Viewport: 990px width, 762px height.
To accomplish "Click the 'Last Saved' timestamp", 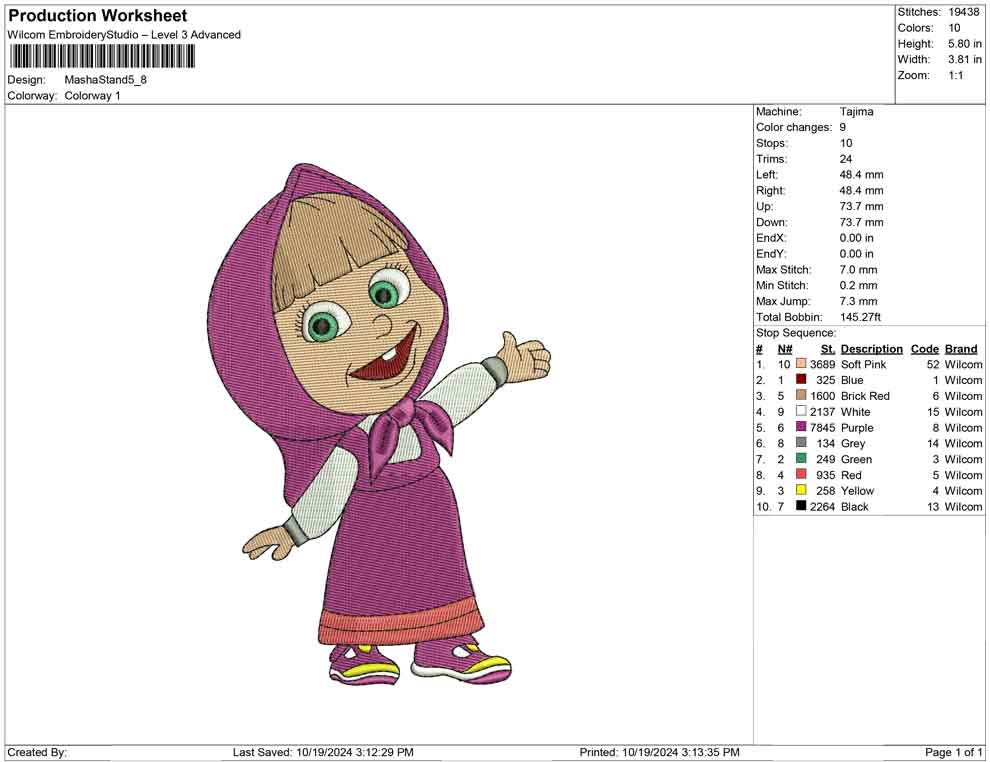I will point(323,752).
